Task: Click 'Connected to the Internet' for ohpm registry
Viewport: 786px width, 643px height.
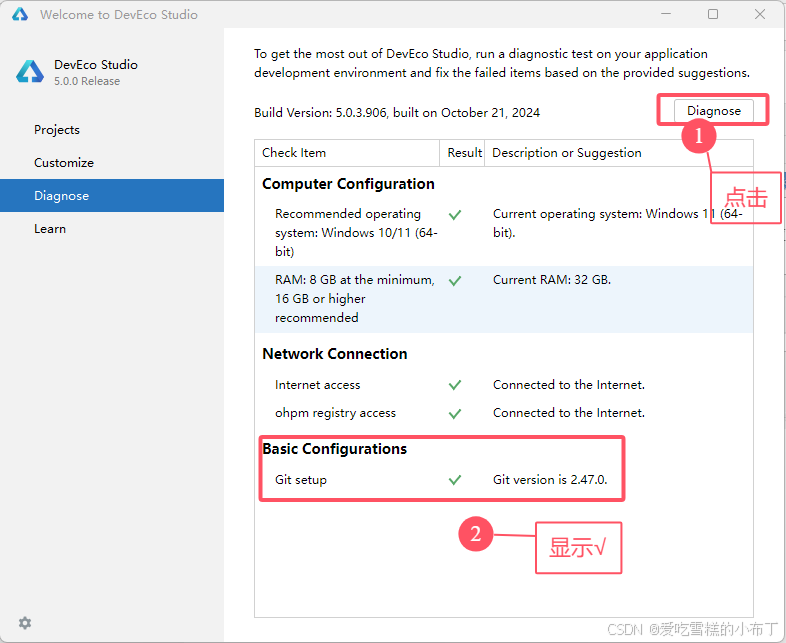Action: click(569, 413)
